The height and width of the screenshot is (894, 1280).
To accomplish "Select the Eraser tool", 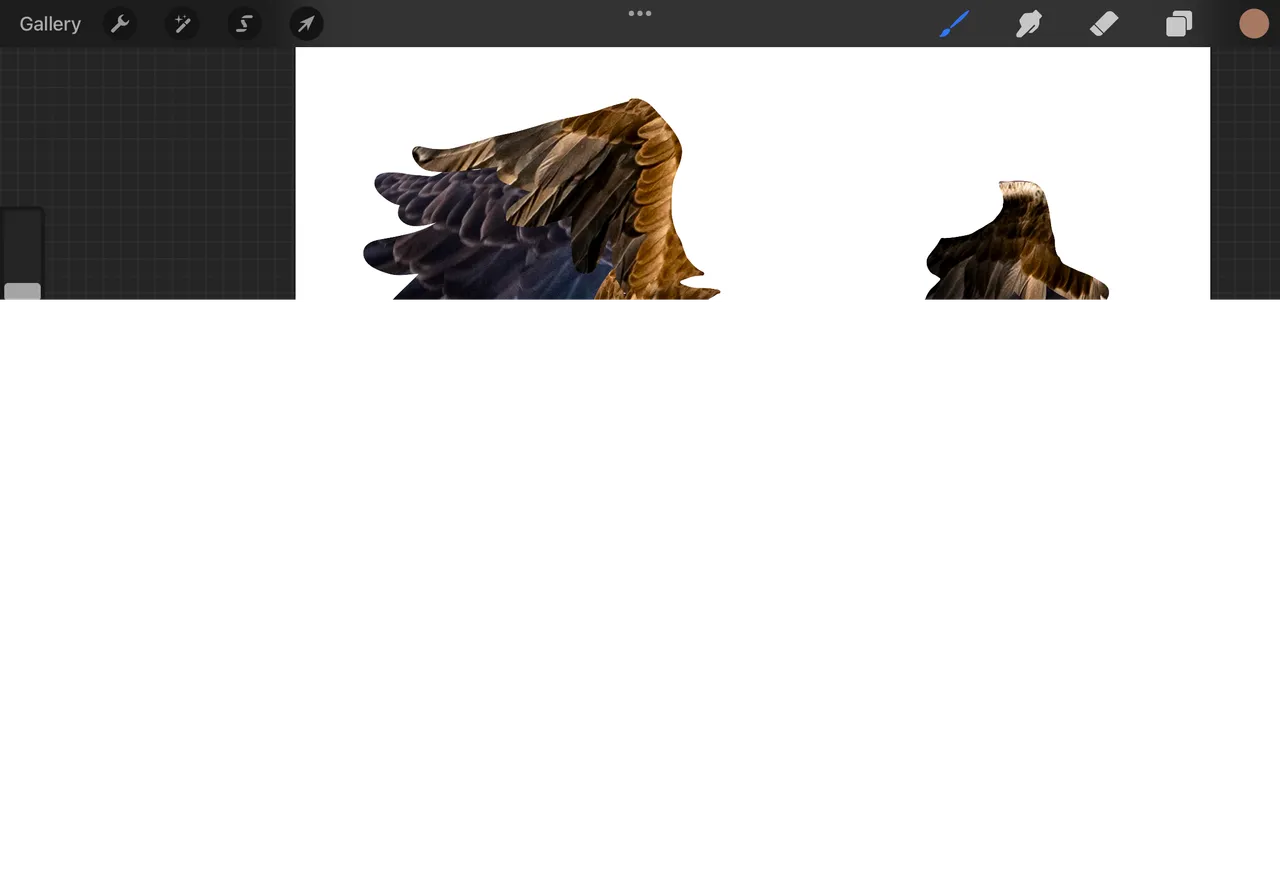I will [1104, 24].
